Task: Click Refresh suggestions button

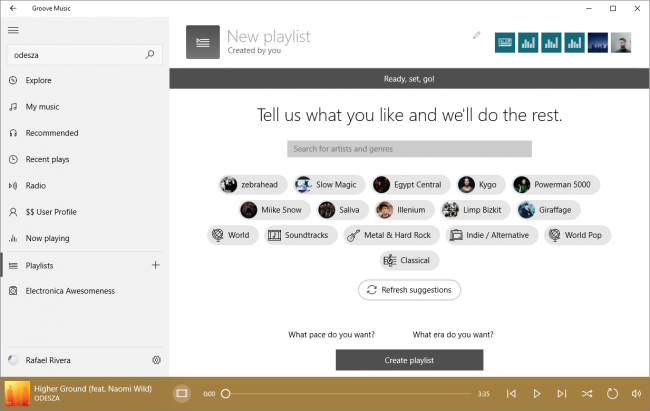Action: click(409, 290)
